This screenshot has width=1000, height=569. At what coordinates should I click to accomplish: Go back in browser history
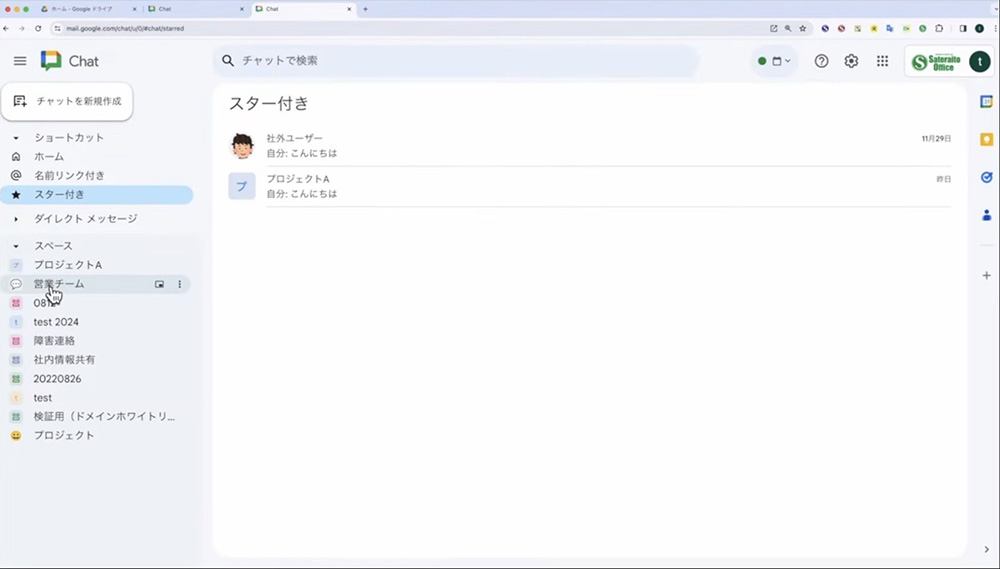pos(6,29)
